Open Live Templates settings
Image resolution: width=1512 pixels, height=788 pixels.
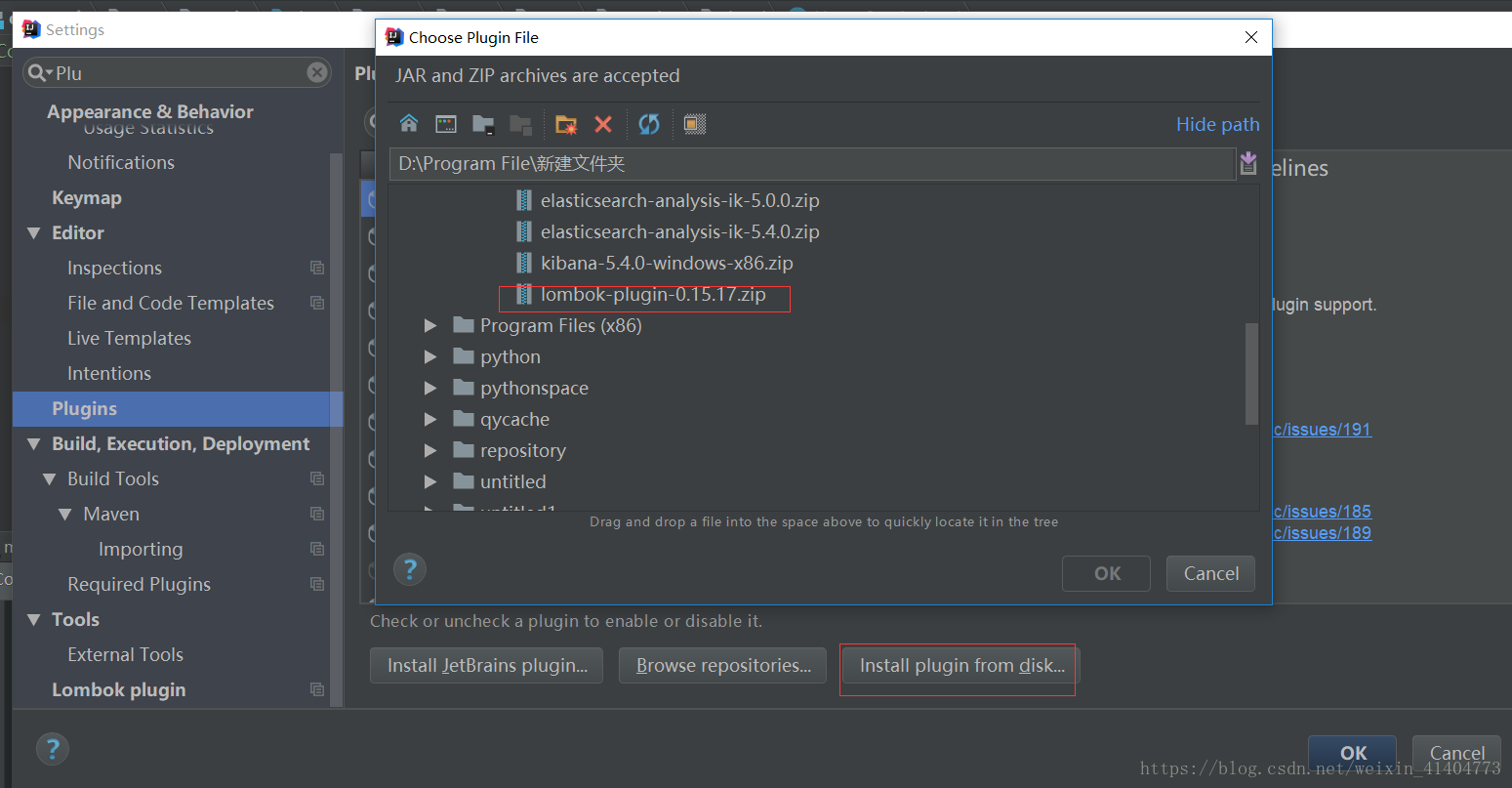(x=129, y=338)
